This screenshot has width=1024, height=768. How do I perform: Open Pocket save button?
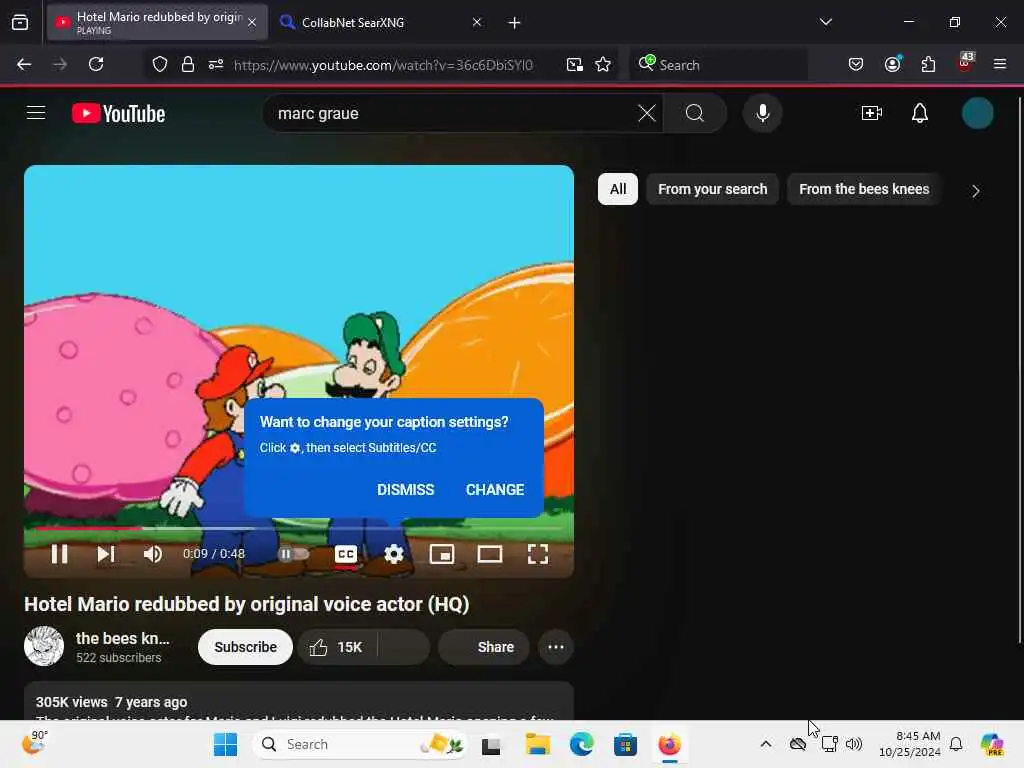856,65
